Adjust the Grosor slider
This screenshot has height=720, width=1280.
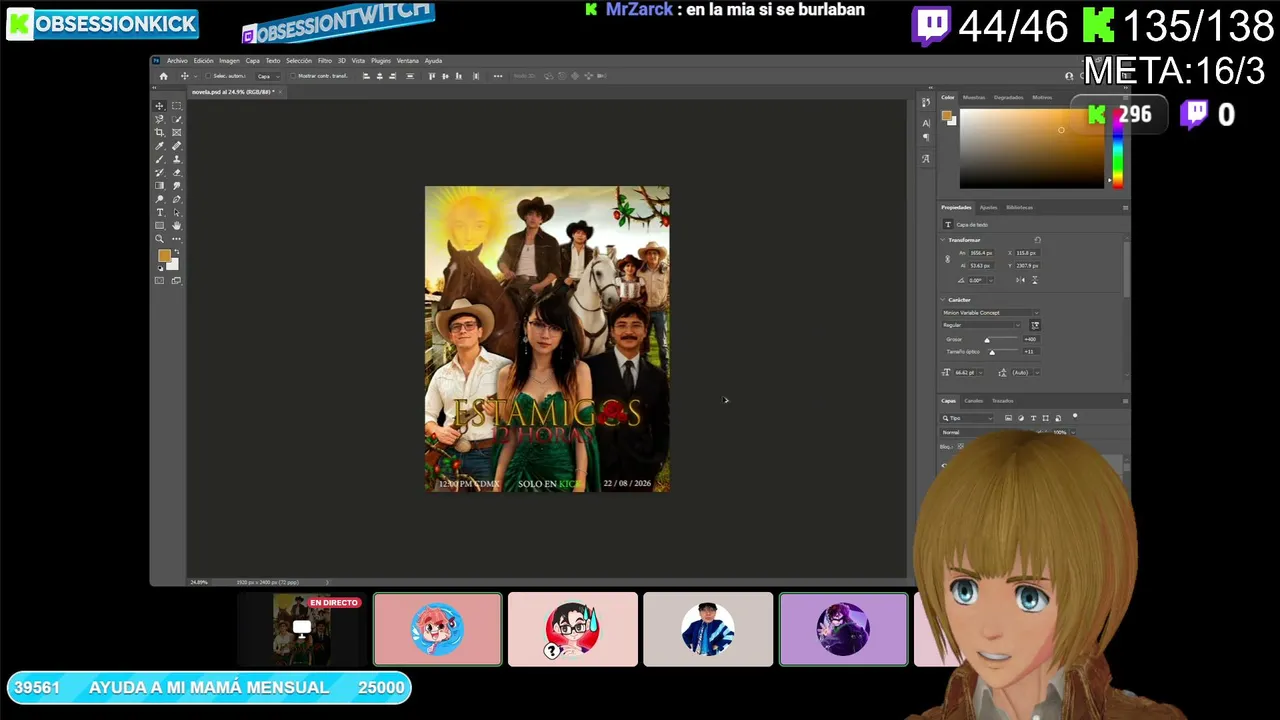987,340
